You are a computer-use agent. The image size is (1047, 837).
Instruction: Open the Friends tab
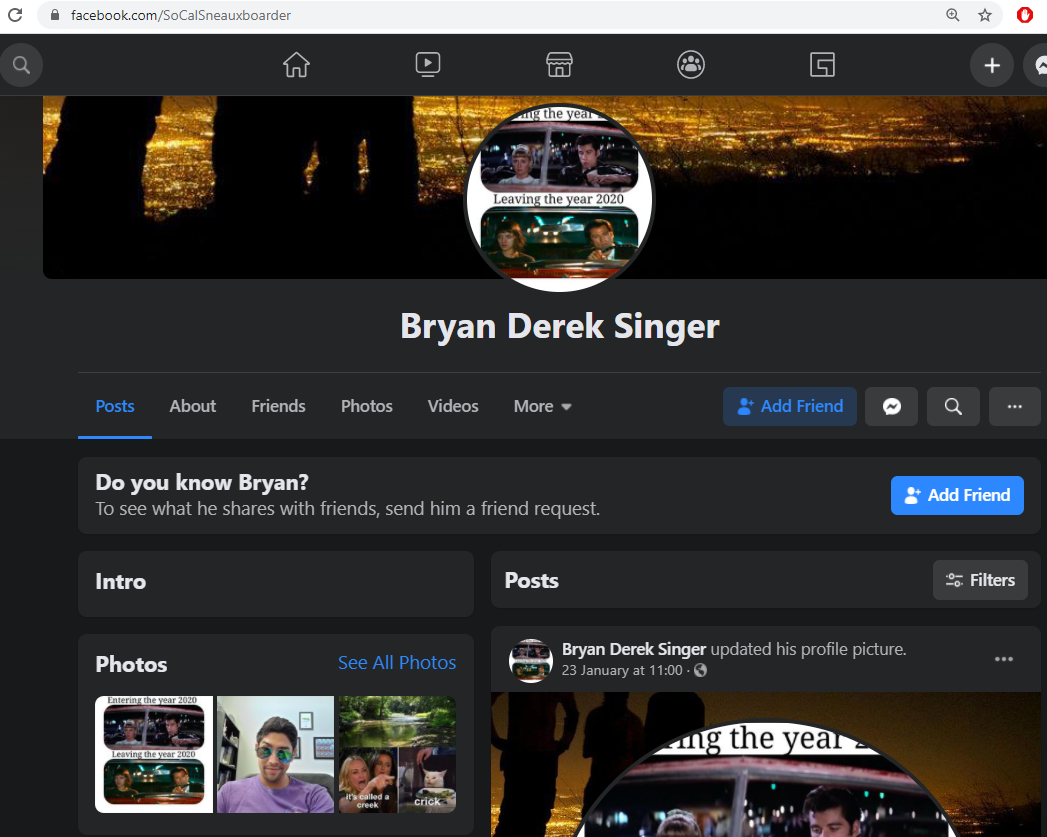278,406
